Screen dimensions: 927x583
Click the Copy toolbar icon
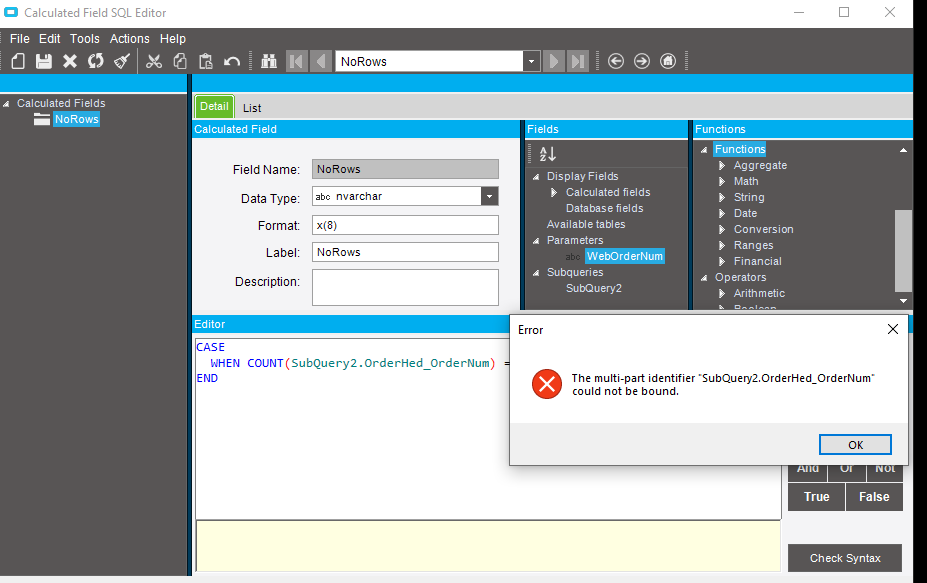click(x=180, y=61)
